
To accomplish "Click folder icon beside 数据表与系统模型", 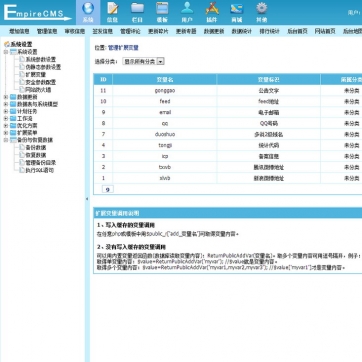I will click(x=13, y=104).
